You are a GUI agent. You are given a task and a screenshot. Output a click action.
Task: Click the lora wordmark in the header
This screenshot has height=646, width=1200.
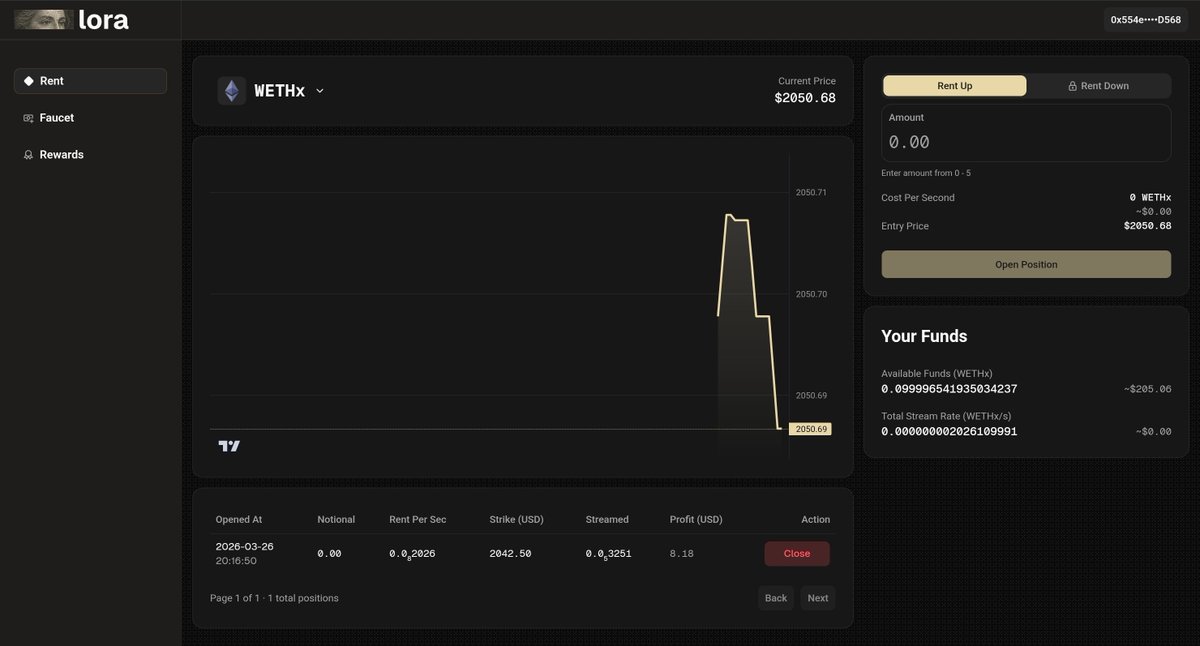point(106,19)
